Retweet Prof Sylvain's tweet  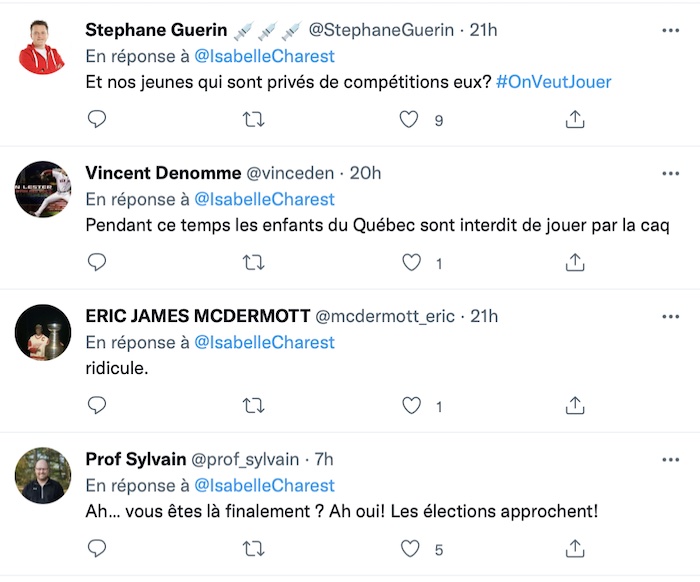tap(255, 549)
